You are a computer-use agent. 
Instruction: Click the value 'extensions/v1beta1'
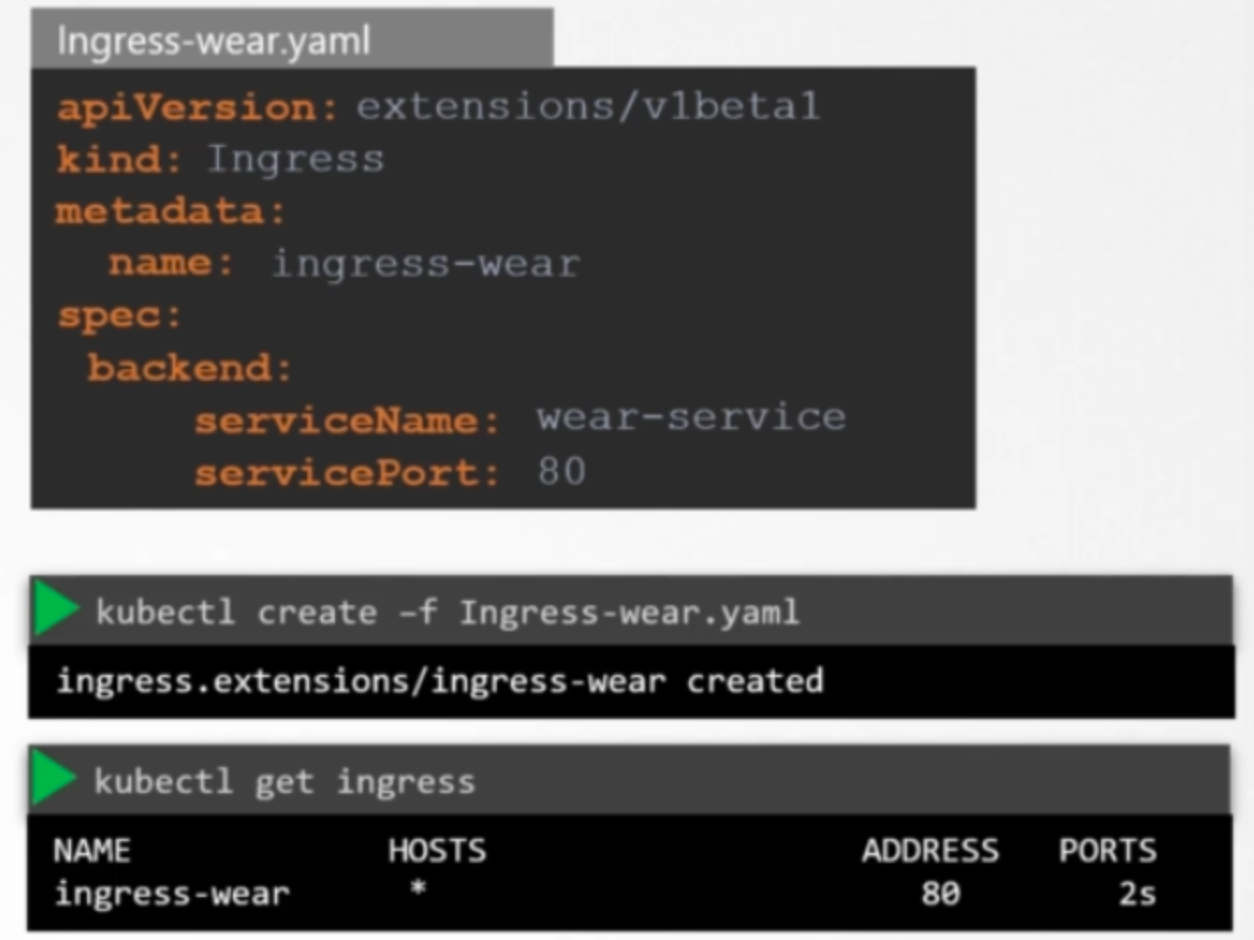588,106
